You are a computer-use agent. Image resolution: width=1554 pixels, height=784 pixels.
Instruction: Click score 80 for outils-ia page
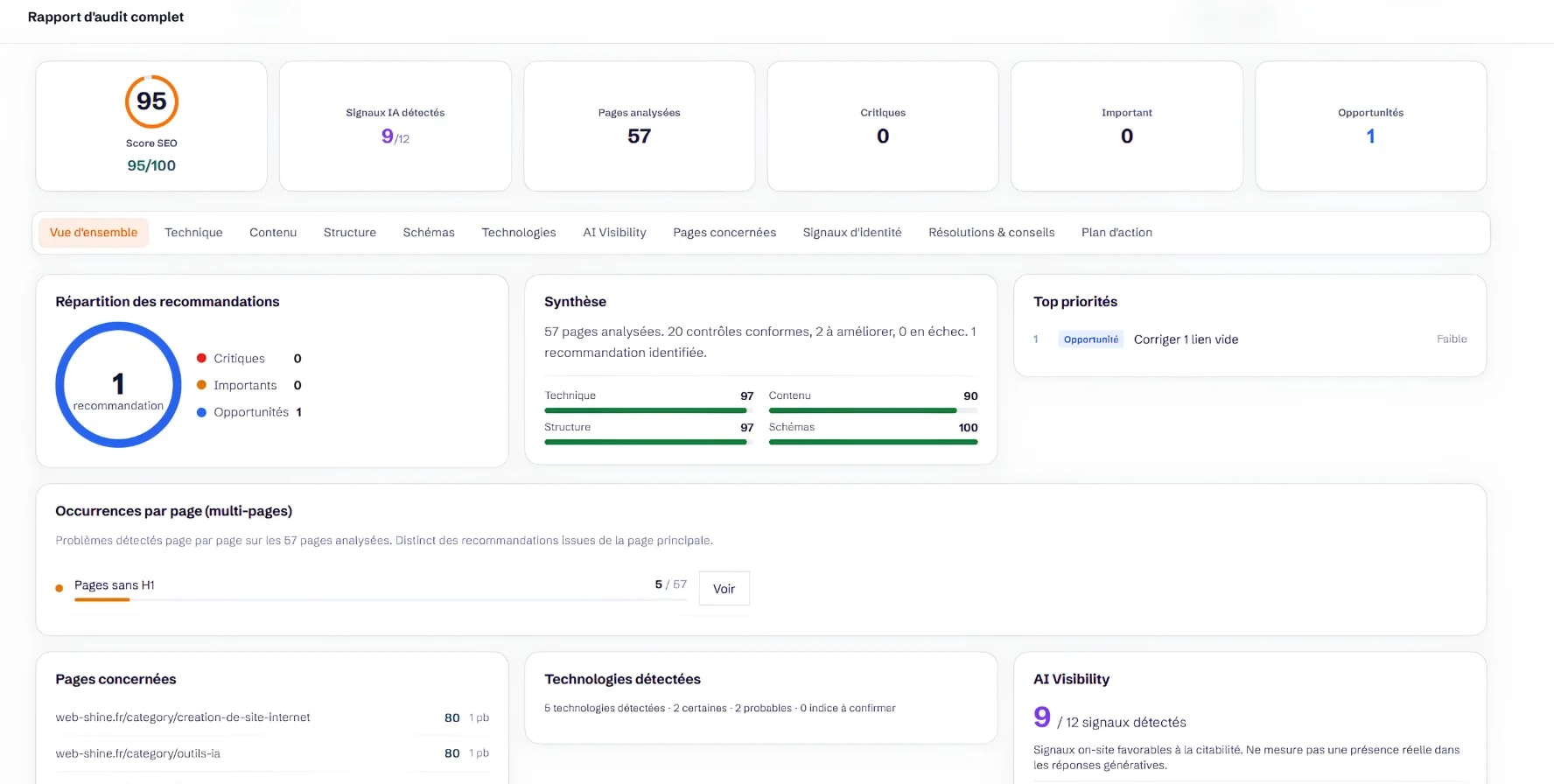[x=451, y=753]
